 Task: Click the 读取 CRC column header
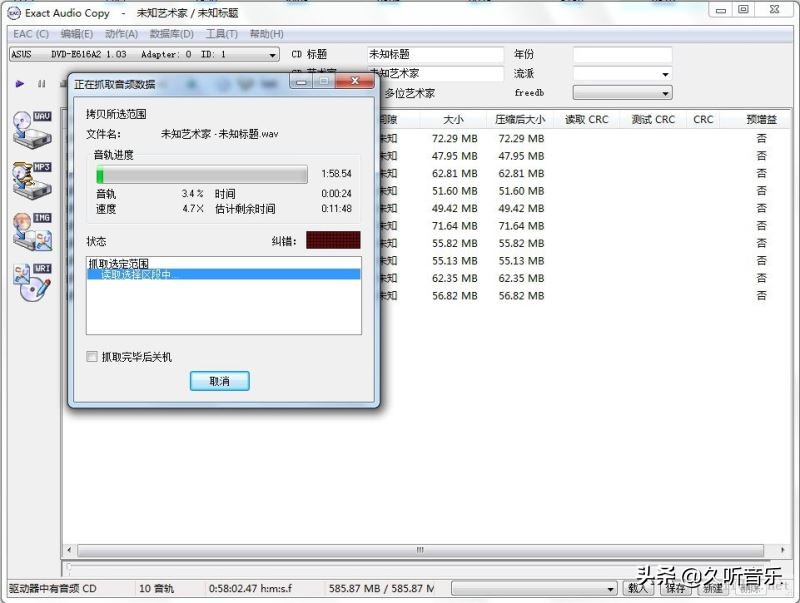[587, 119]
